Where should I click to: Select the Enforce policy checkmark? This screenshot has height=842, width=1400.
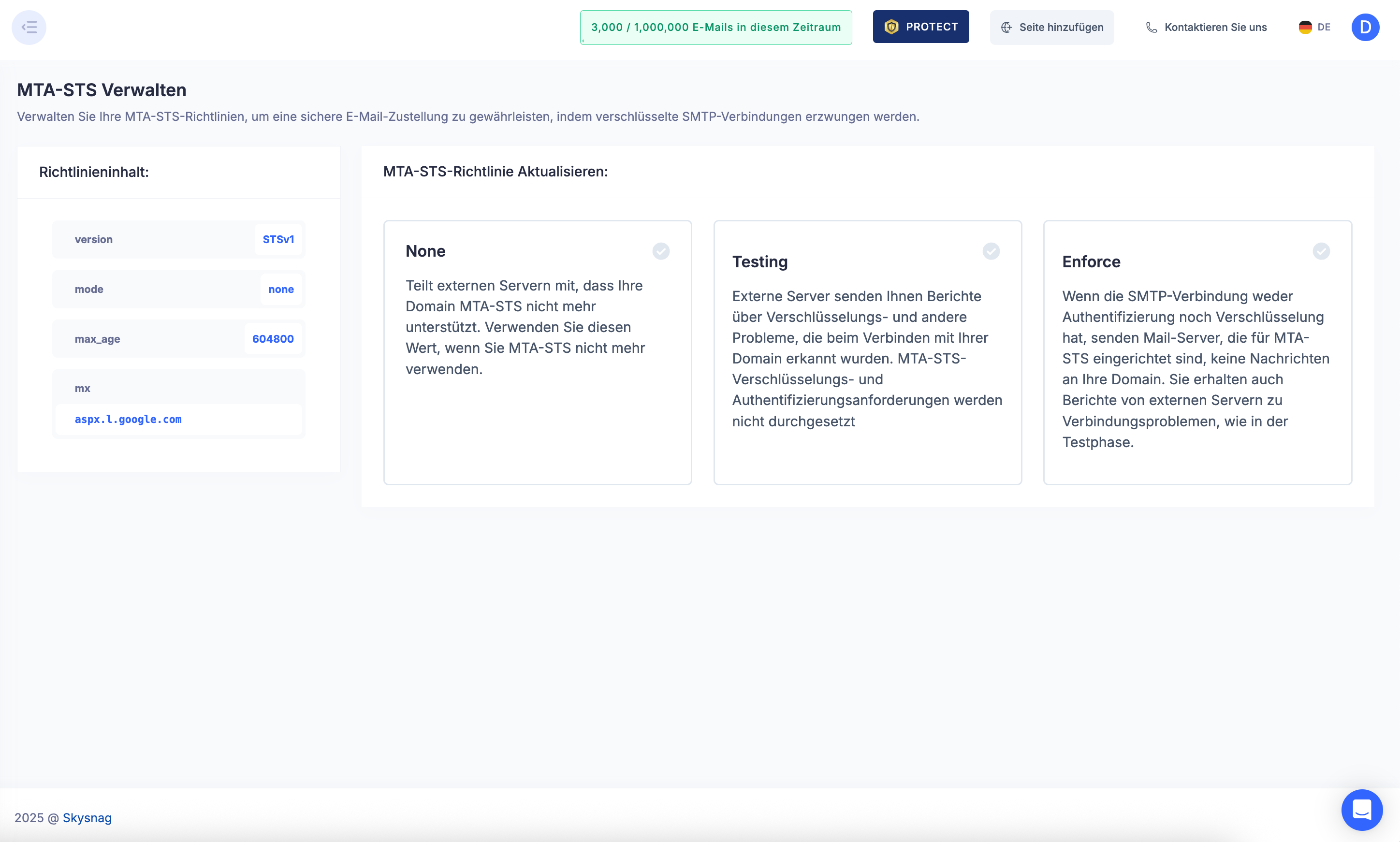click(x=1321, y=251)
